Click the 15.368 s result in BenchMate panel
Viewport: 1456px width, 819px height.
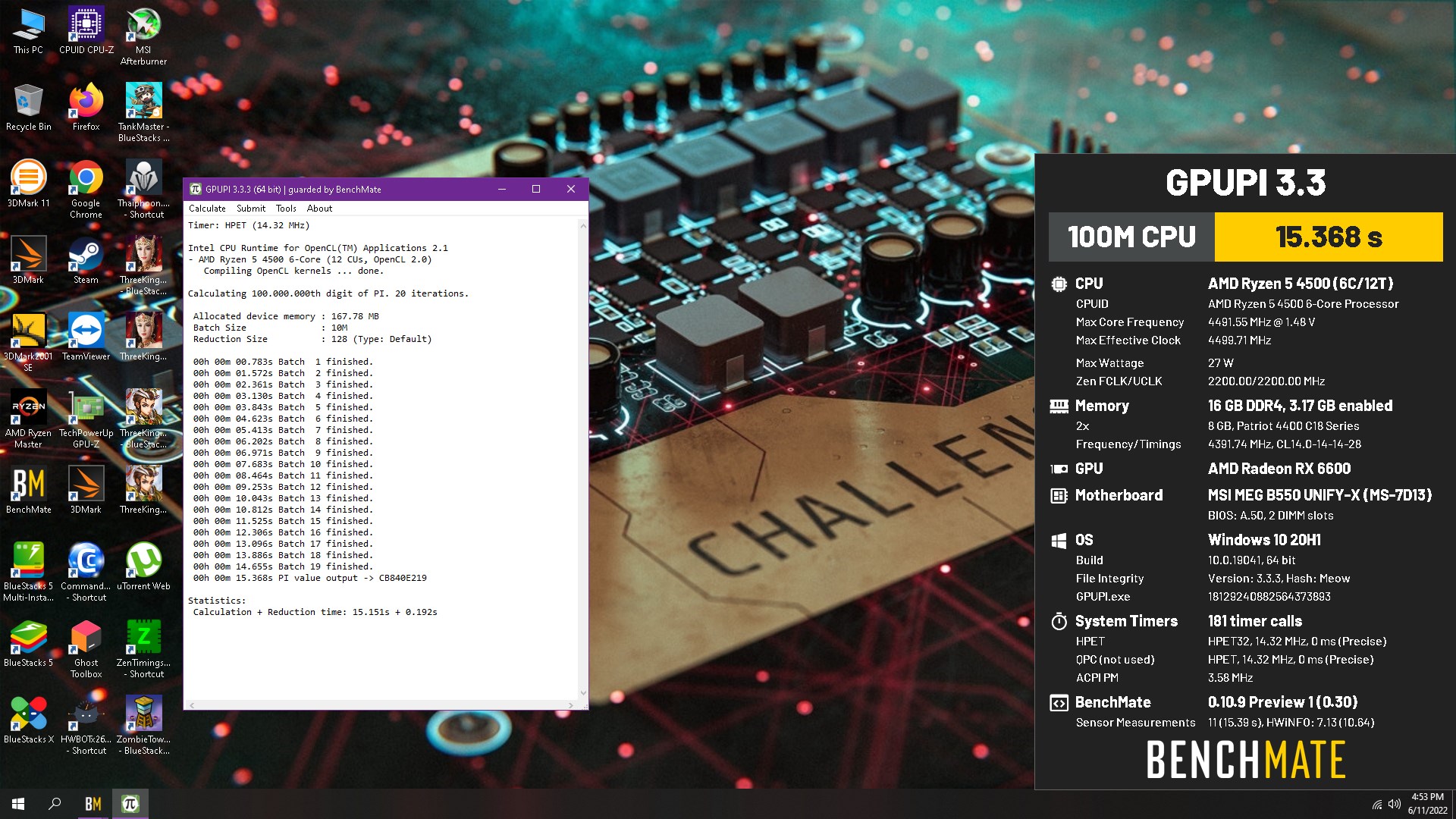click(1329, 237)
